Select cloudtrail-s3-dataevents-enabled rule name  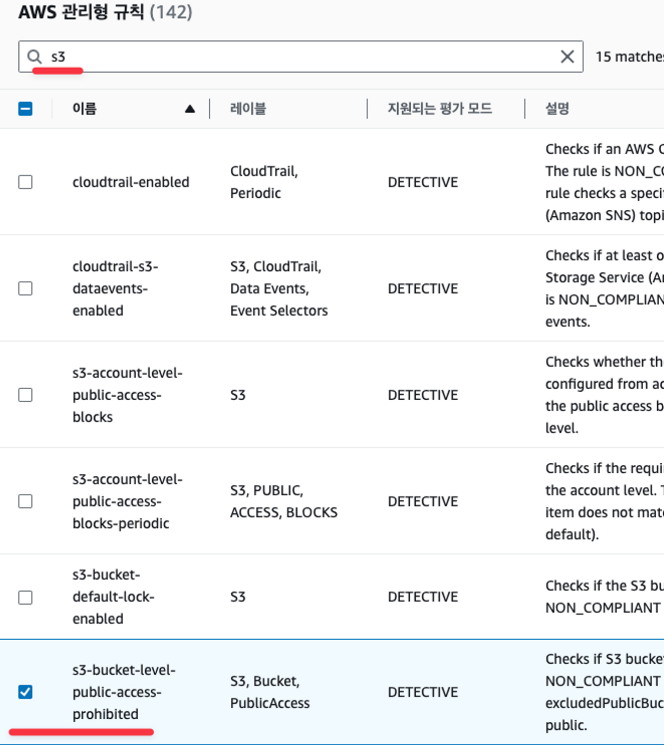point(115,288)
